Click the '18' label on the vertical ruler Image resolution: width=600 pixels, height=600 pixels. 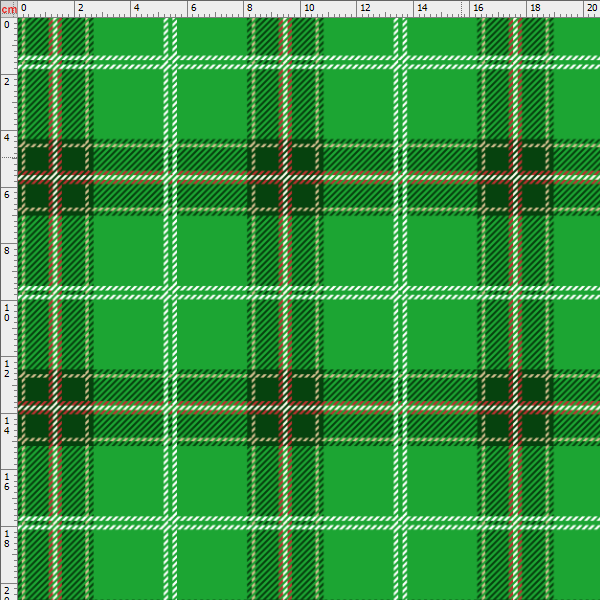[7, 538]
